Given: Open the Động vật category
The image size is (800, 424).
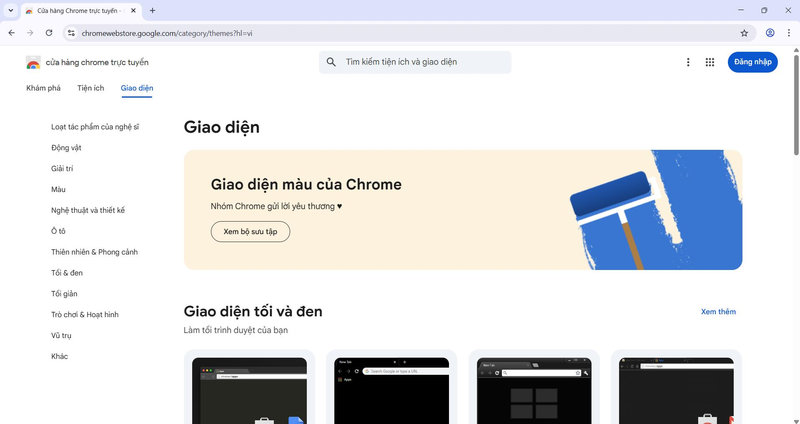Looking at the screenshot, I should click(x=66, y=148).
